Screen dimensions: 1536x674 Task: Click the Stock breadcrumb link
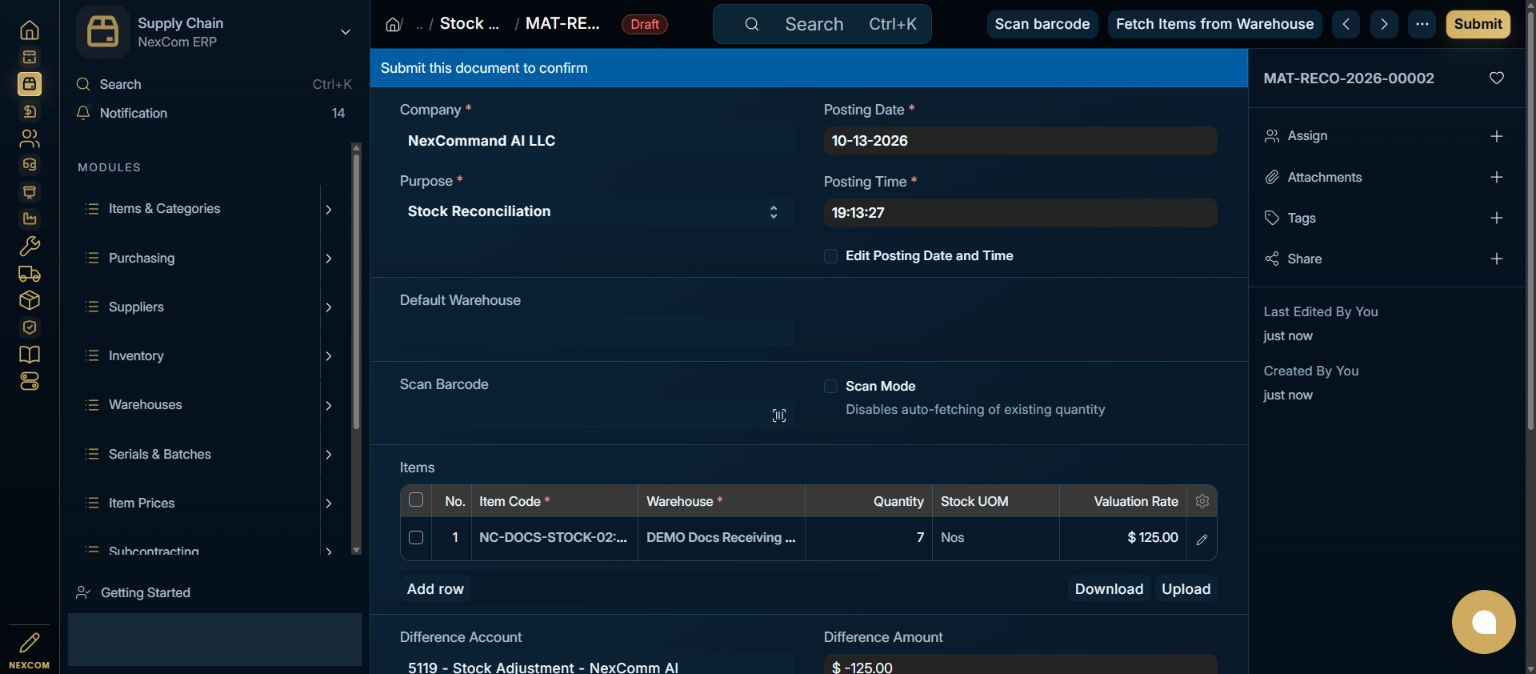click(x=469, y=24)
